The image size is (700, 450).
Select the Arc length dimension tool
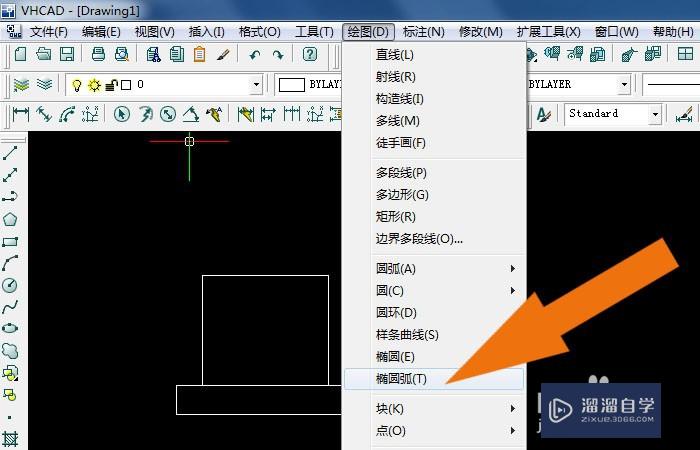coord(67,114)
